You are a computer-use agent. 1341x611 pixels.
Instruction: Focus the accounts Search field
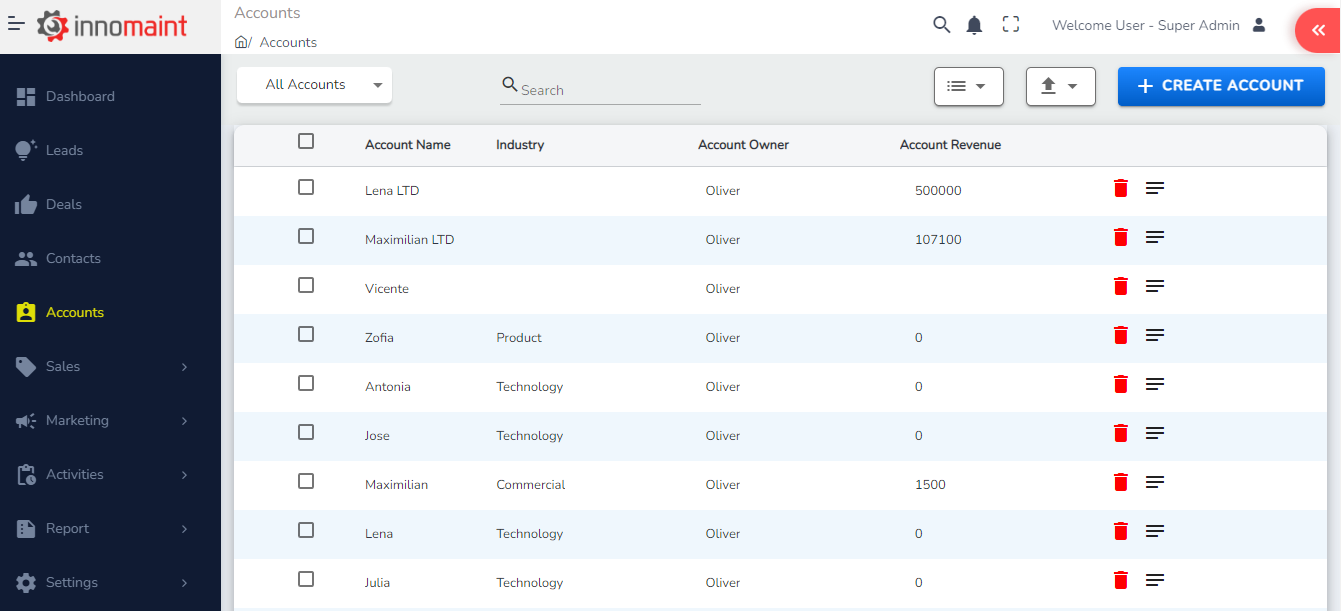[600, 88]
